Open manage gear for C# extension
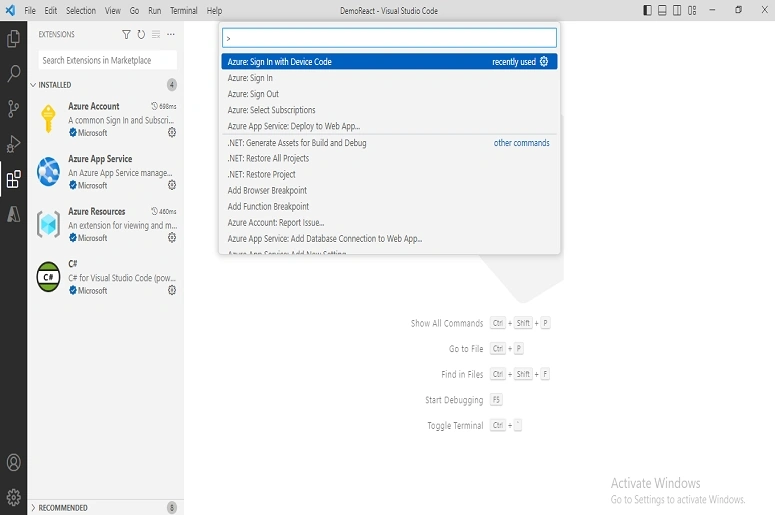The width and height of the screenshot is (775, 515). click(x=172, y=290)
